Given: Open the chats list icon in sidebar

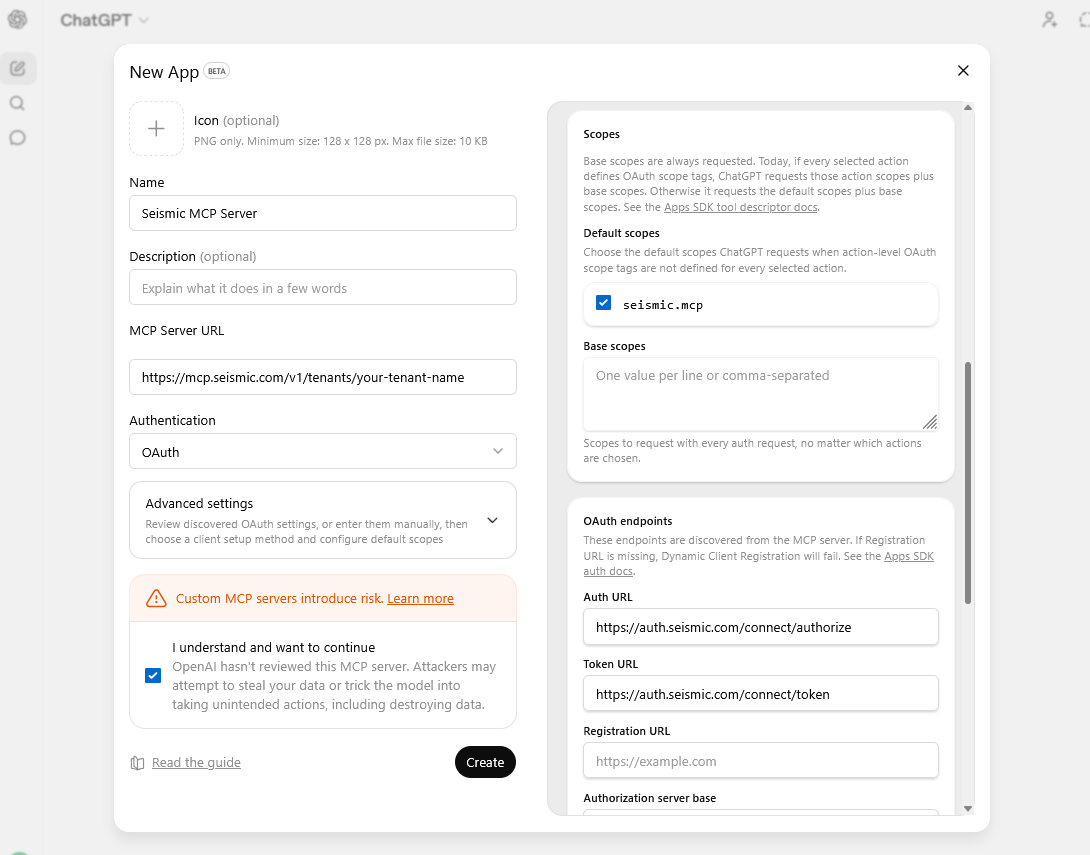Looking at the screenshot, I should pyautogui.click(x=16, y=137).
